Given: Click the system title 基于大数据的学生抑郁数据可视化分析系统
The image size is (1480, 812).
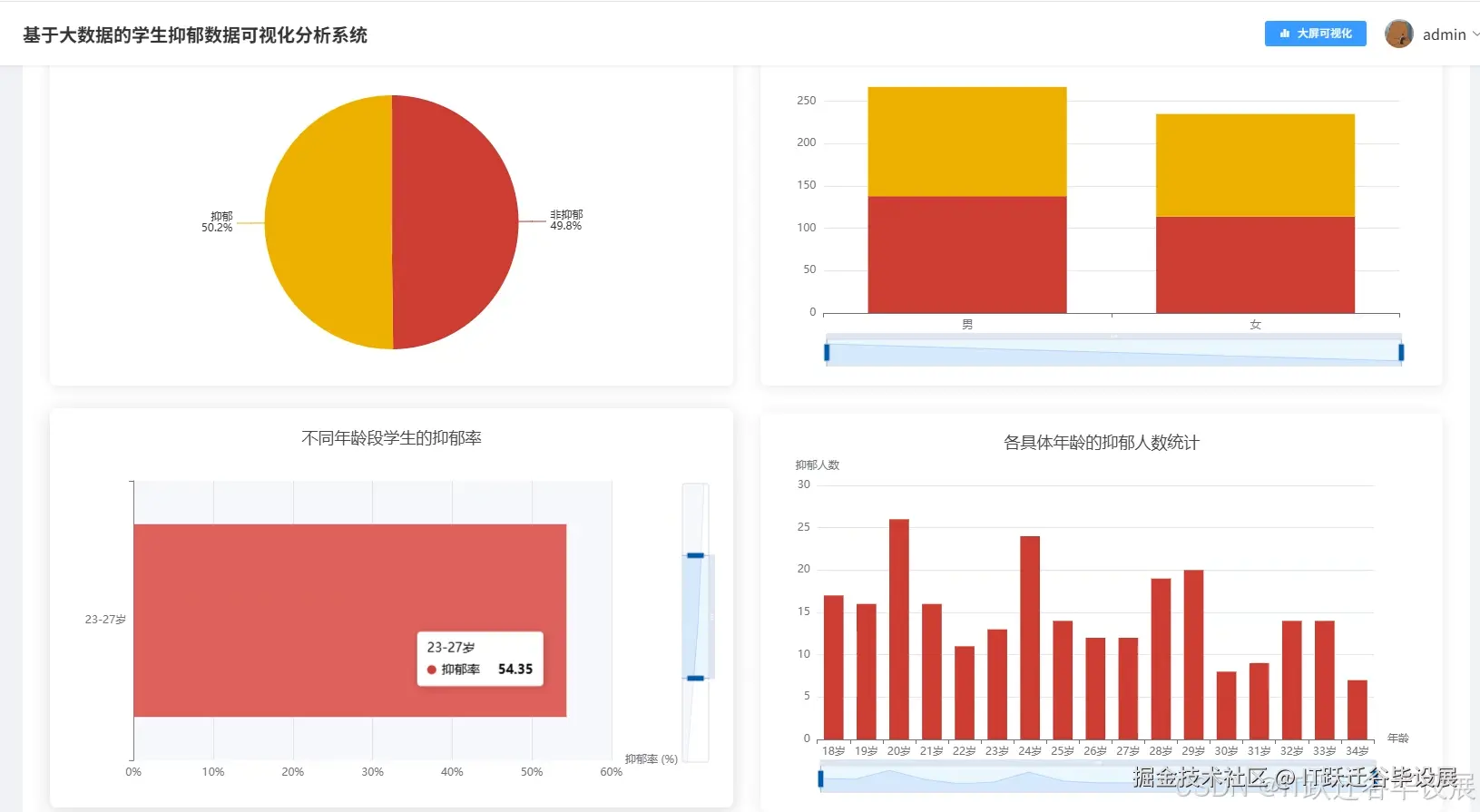Looking at the screenshot, I should tap(194, 34).
